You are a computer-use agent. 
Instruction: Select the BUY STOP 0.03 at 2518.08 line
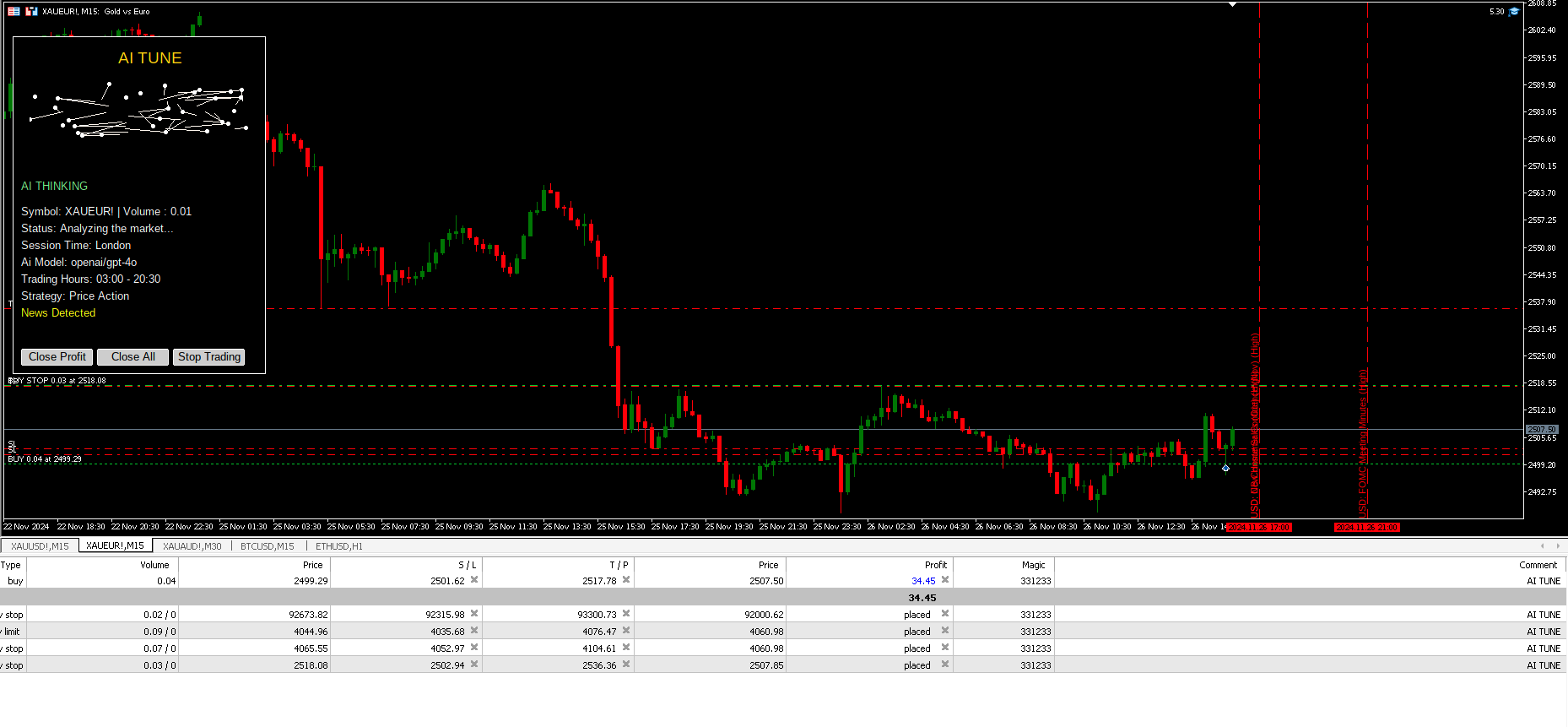pos(57,381)
